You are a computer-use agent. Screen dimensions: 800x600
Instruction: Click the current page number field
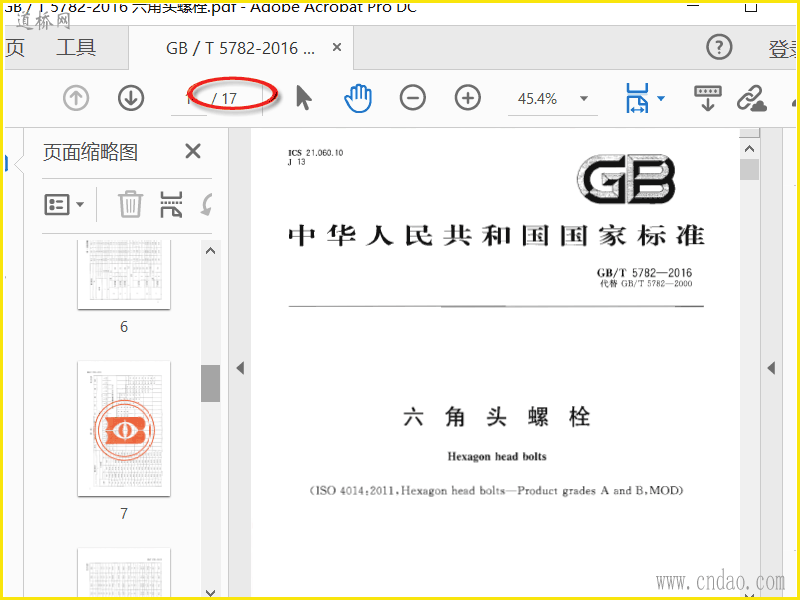click(189, 99)
